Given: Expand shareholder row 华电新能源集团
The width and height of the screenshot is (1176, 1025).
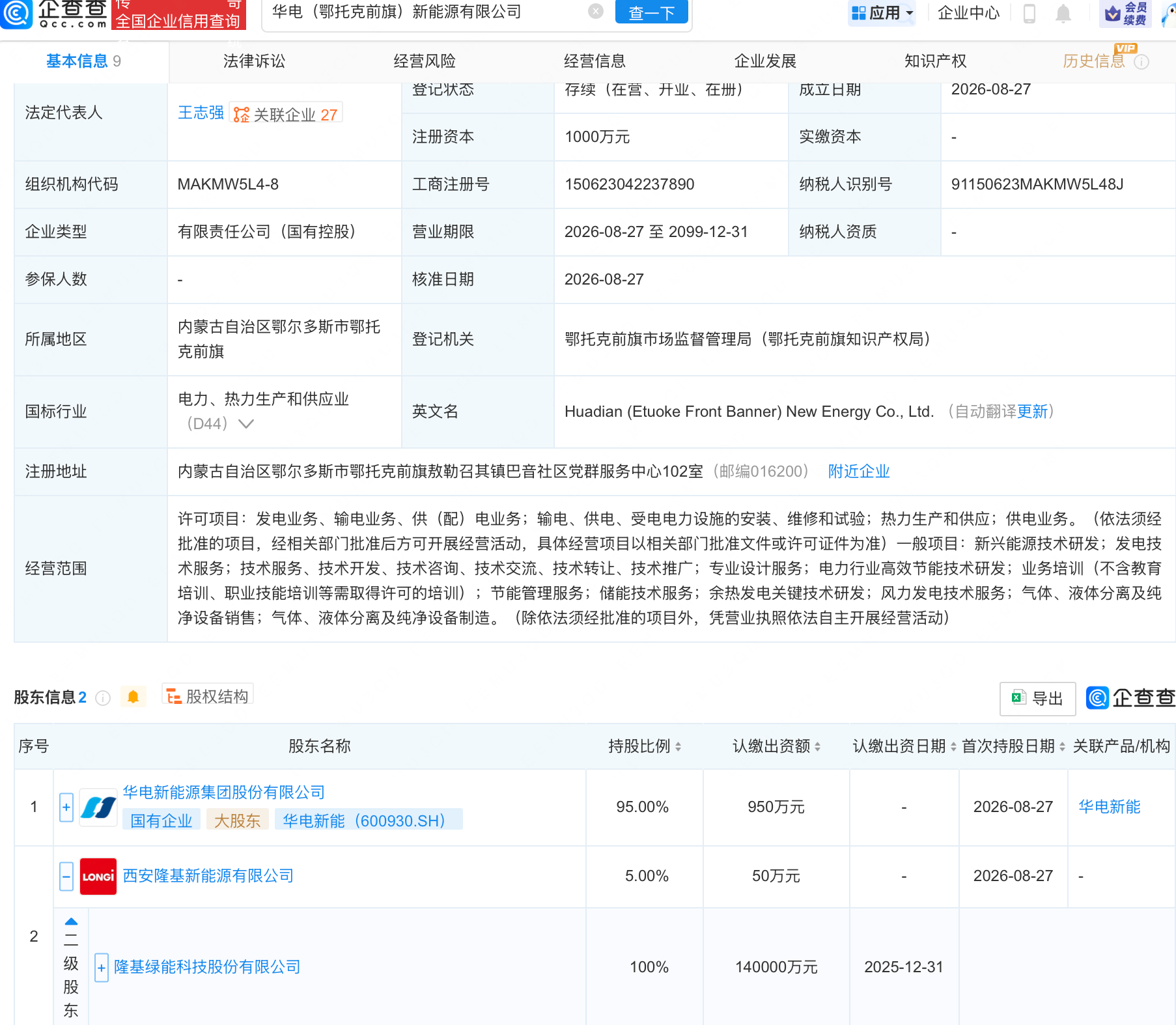Looking at the screenshot, I should pyautogui.click(x=66, y=807).
